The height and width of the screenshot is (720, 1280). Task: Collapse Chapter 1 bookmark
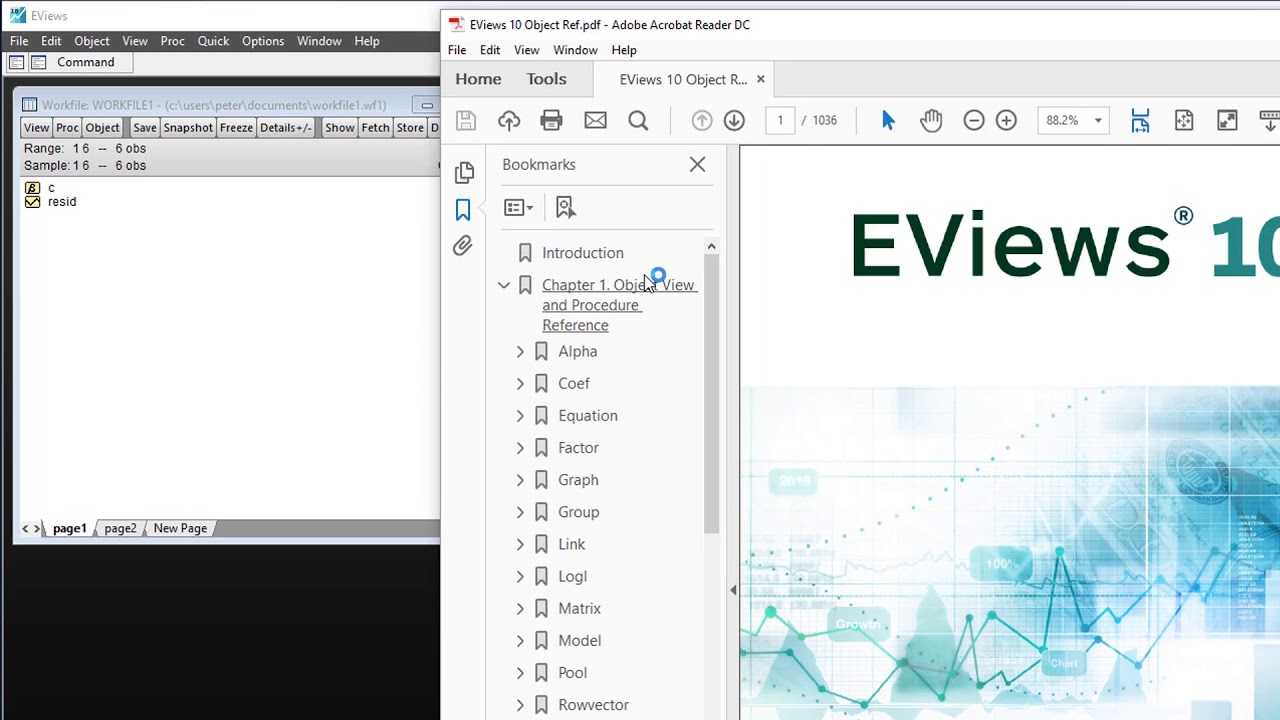[504, 286]
